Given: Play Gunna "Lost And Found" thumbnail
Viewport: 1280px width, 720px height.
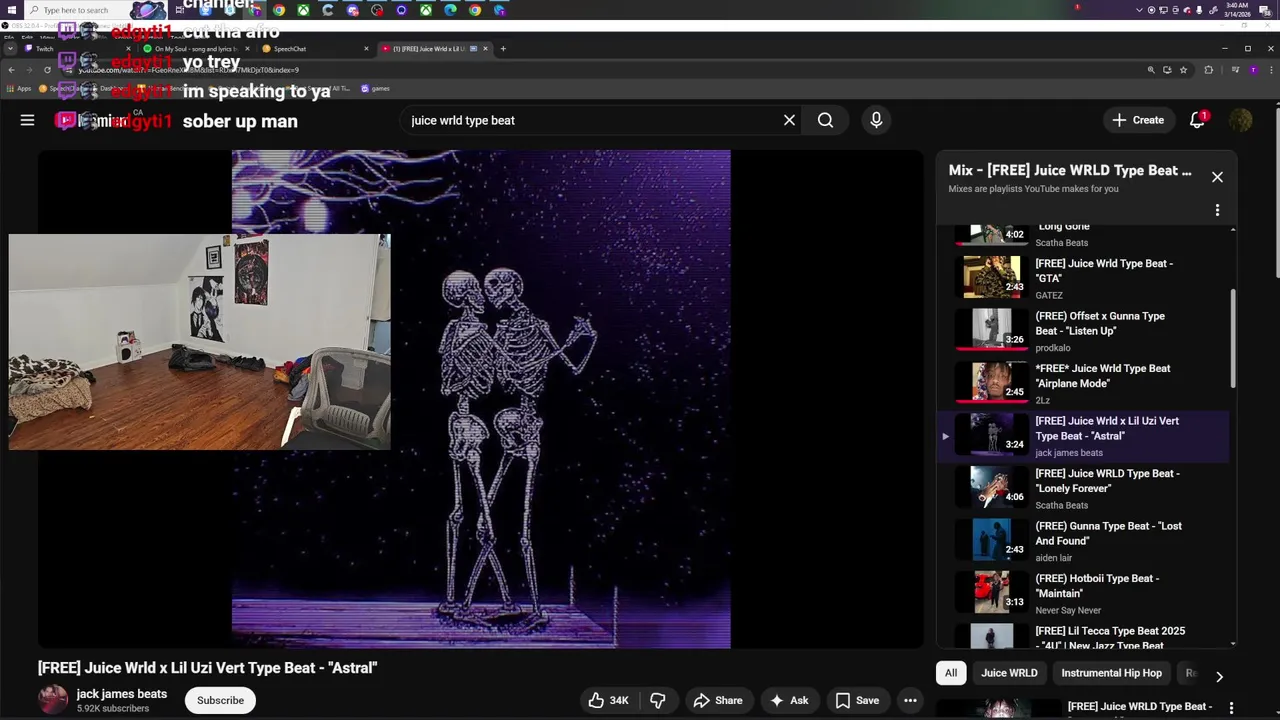Looking at the screenshot, I should 992,540.
